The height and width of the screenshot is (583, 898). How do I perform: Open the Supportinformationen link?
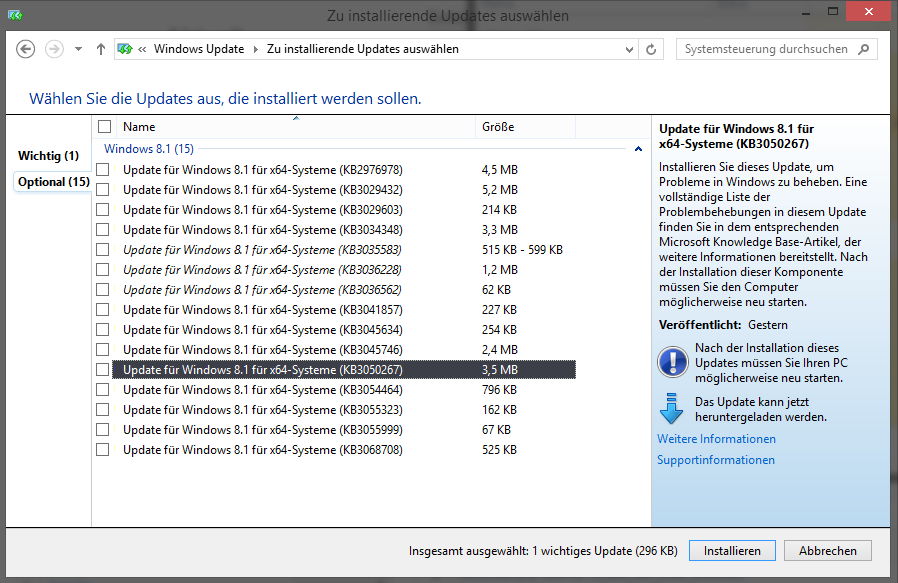(716, 460)
